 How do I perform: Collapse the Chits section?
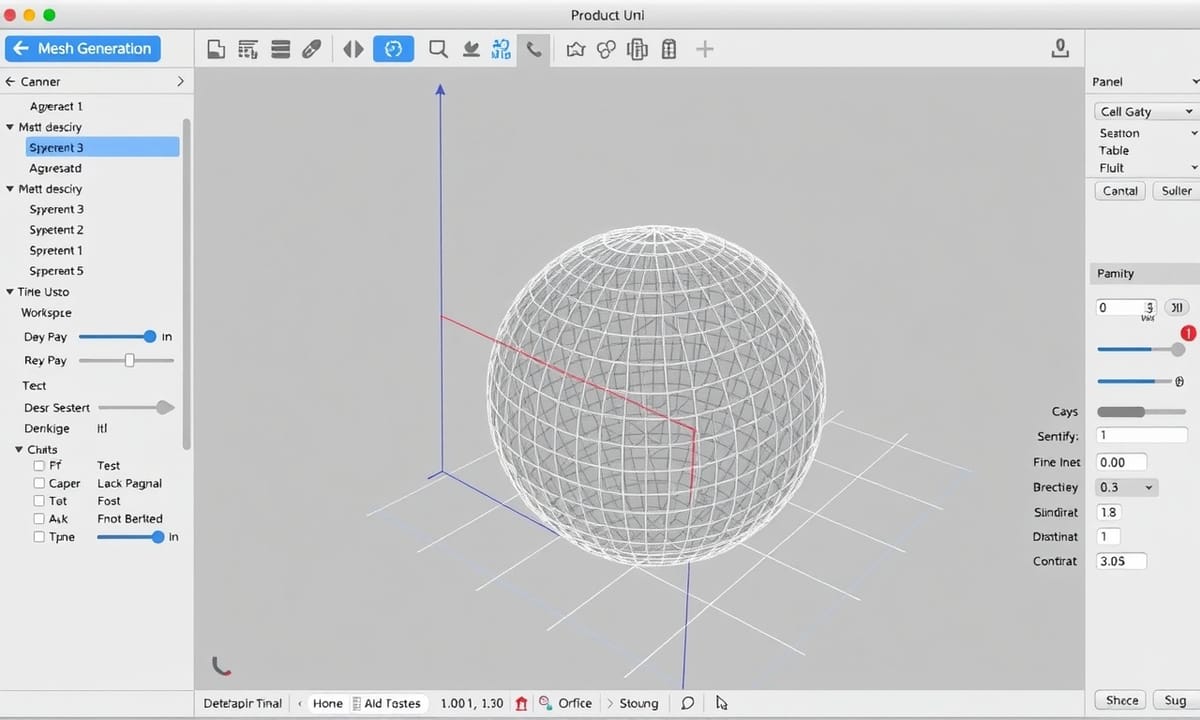(19, 450)
